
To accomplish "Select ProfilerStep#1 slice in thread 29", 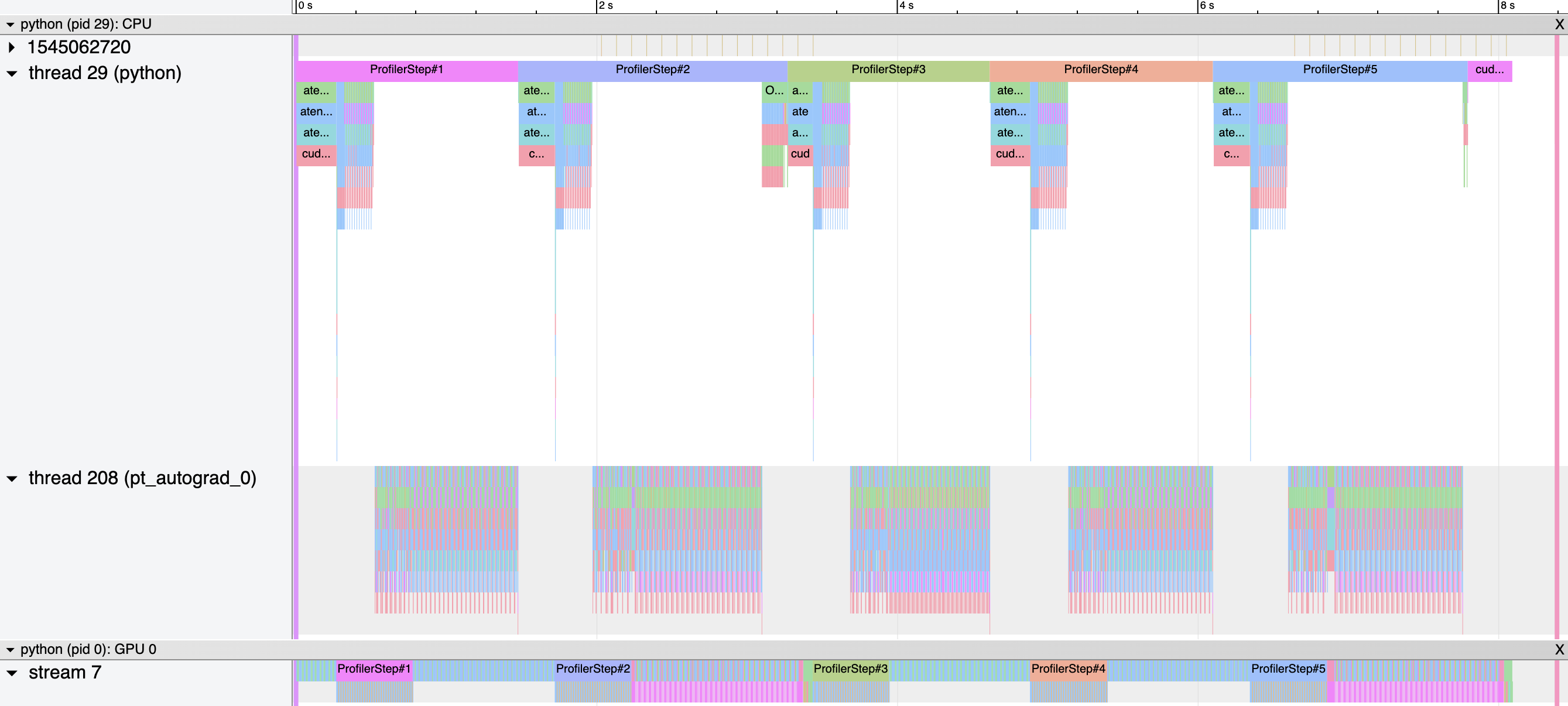I will pos(406,70).
